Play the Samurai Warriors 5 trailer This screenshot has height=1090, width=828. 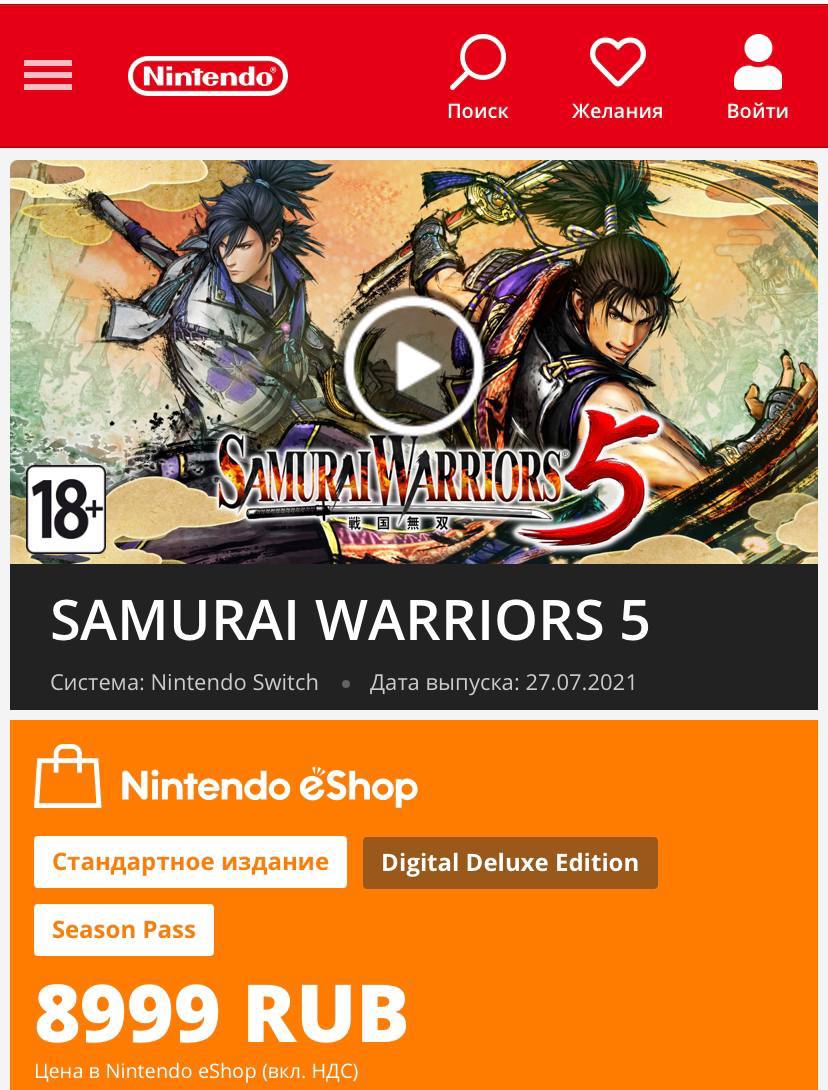click(x=414, y=366)
